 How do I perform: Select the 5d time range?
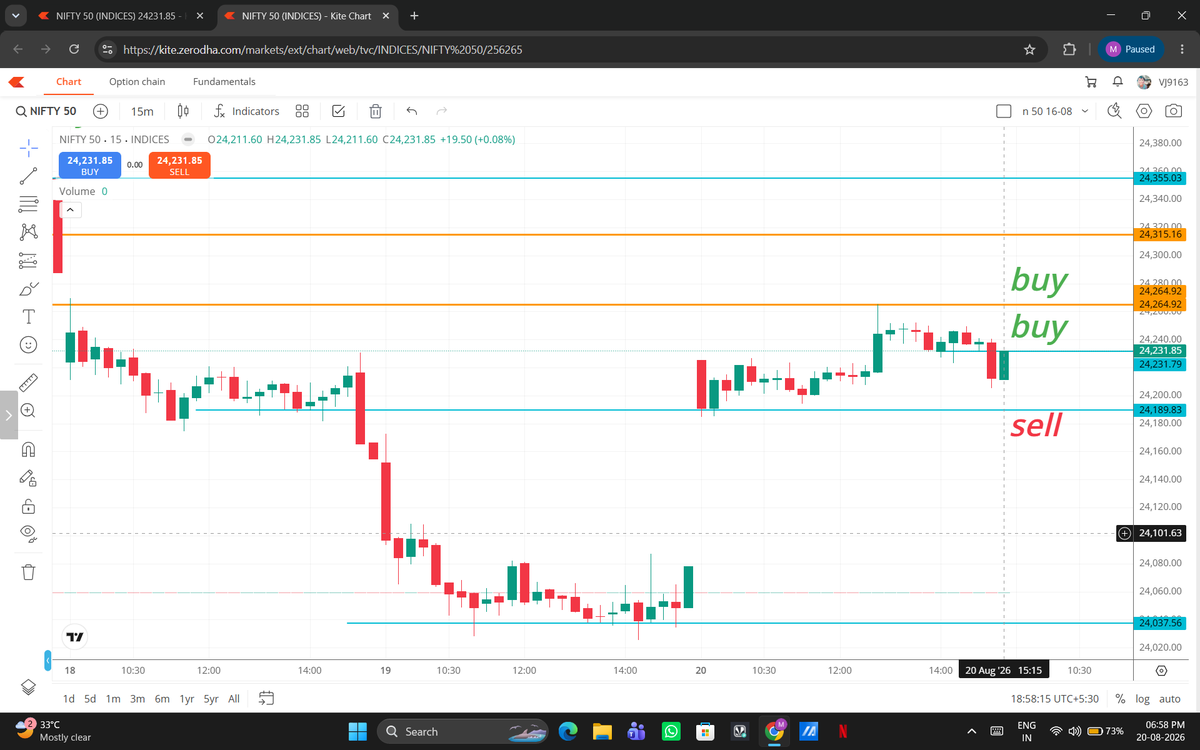point(90,698)
